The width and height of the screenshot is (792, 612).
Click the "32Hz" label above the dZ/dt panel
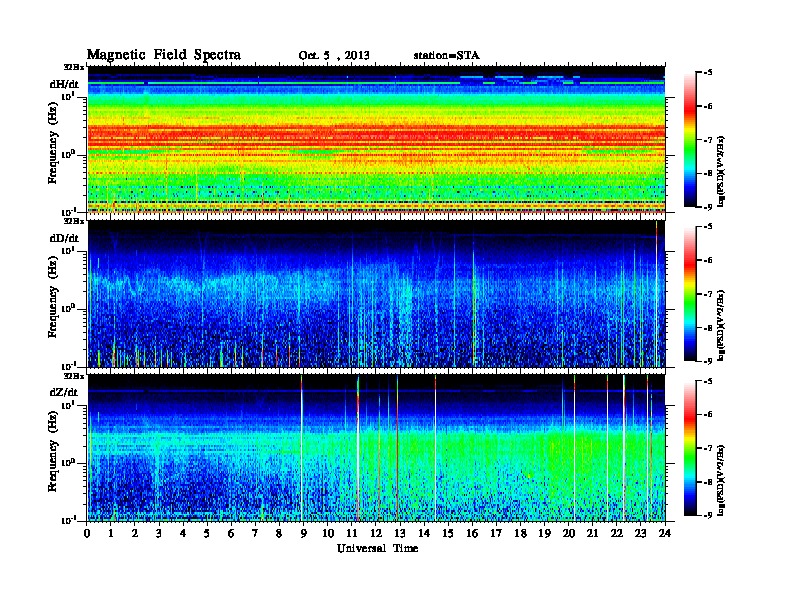(74, 376)
